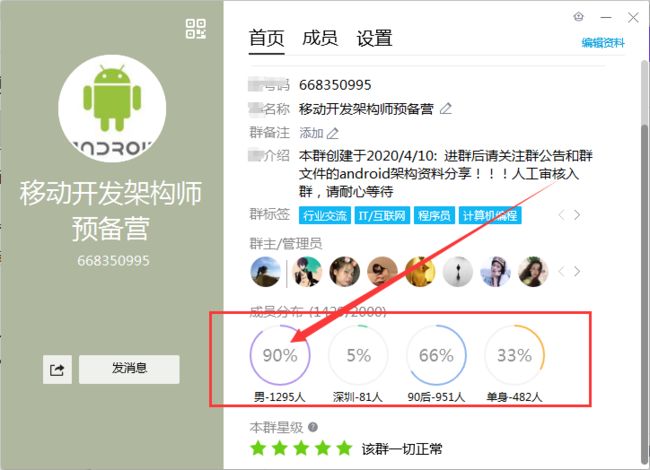The image size is (650, 470).
Task: Edit group name pencil icon
Action: click(446, 109)
